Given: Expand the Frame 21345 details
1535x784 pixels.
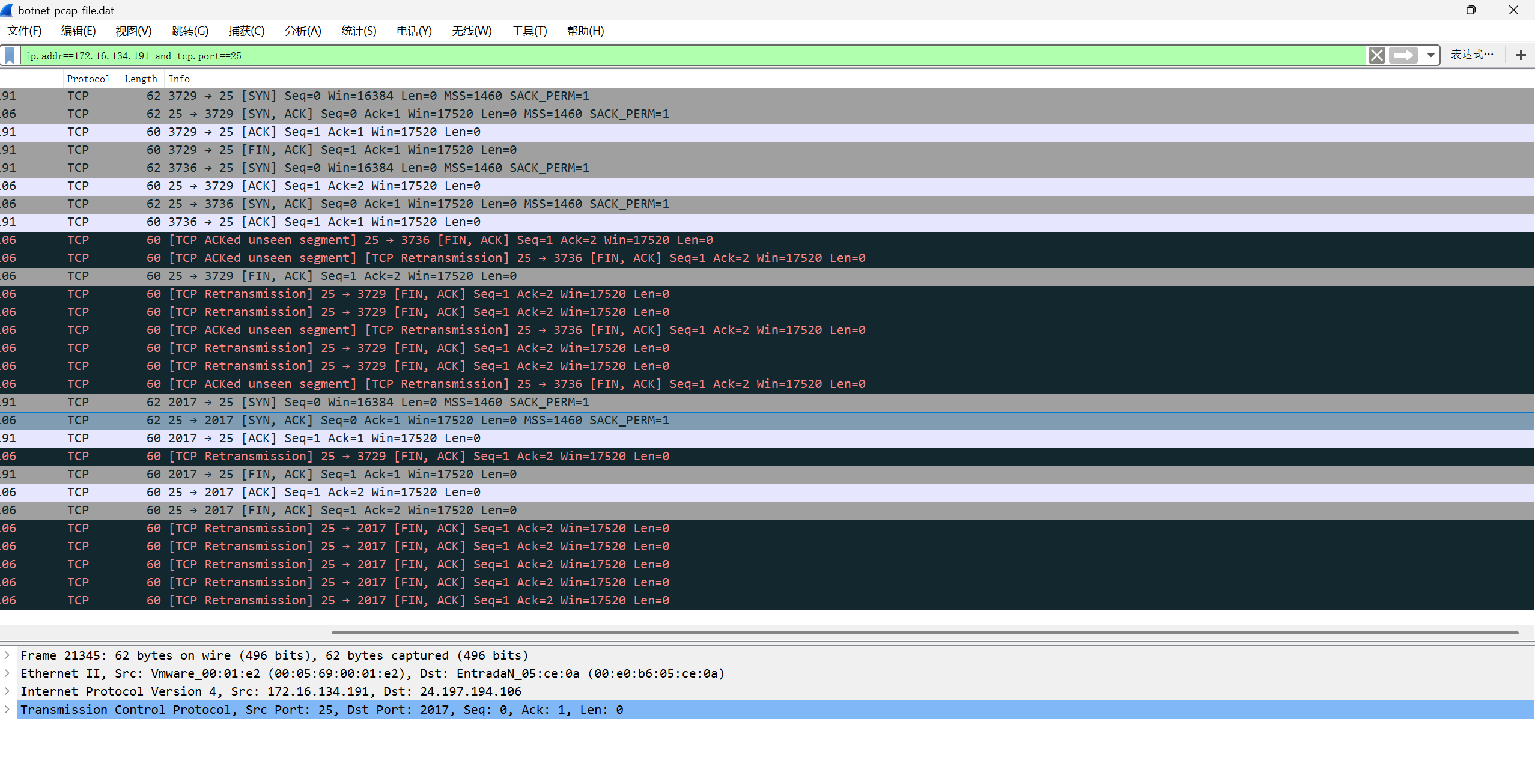Looking at the screenshot, I should point(7,655).
